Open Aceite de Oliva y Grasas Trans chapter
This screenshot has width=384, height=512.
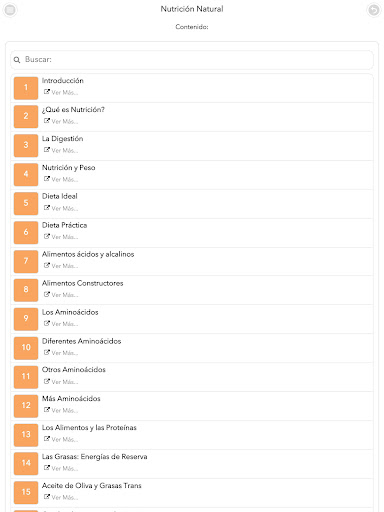(x=92, y=485)
